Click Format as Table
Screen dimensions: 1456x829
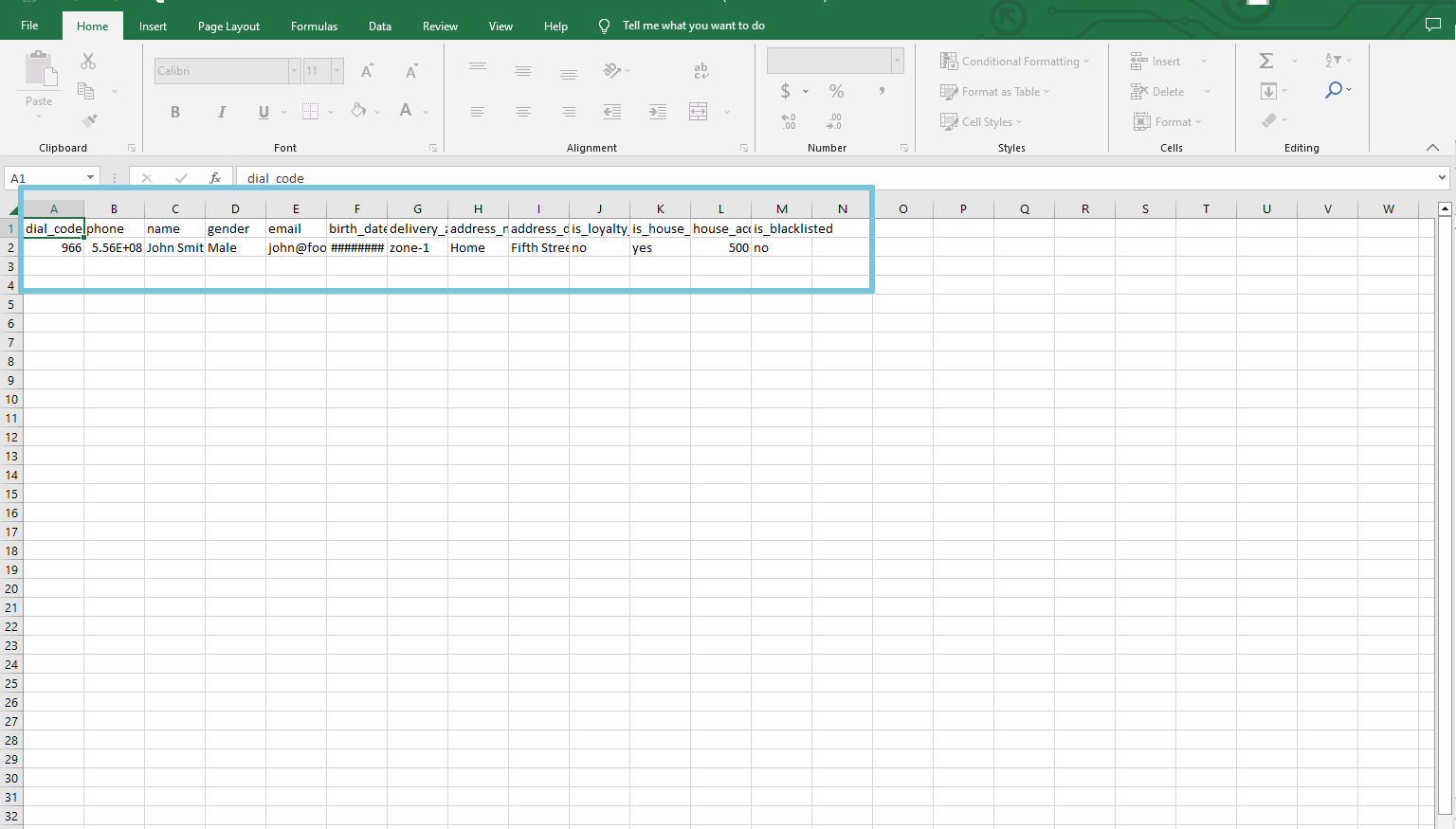995,91
